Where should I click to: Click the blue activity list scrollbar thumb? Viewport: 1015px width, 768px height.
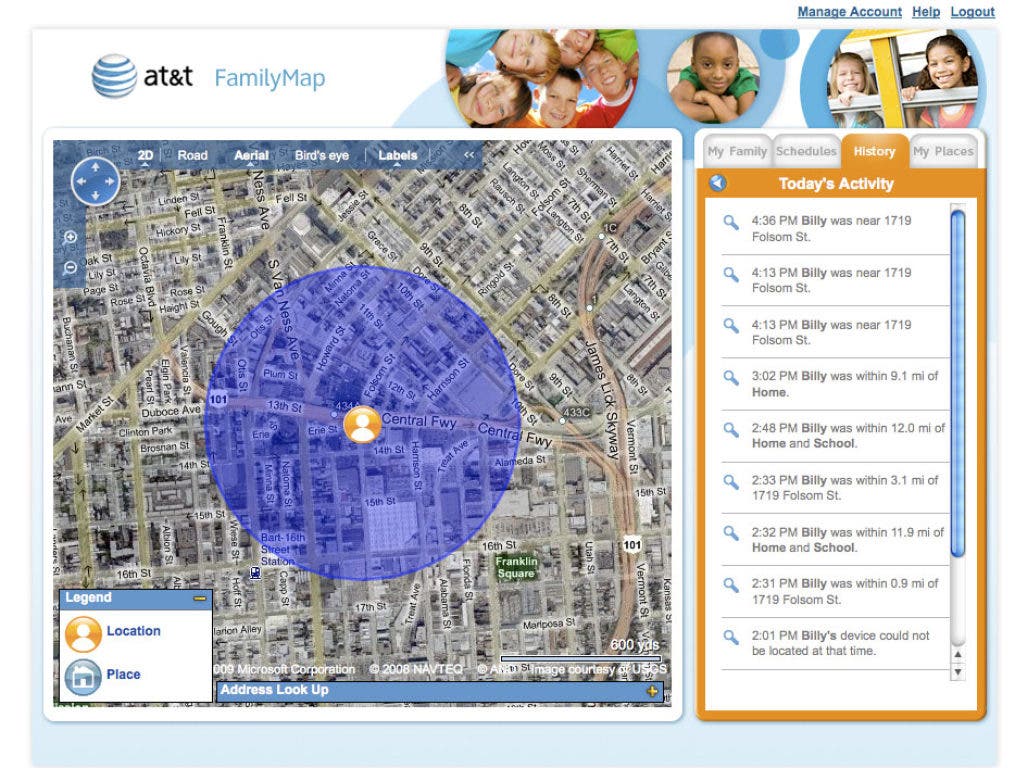pos(958,384)
